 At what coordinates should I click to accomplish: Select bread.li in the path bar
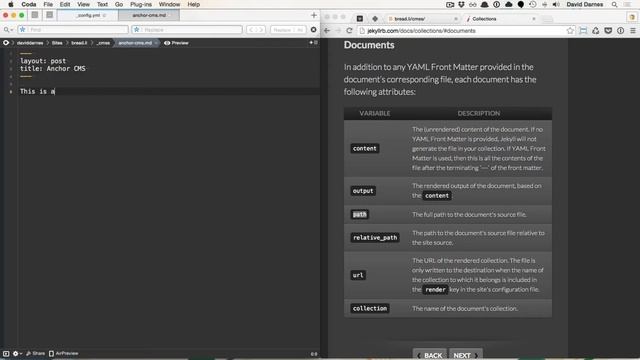[x=79, y=43]
